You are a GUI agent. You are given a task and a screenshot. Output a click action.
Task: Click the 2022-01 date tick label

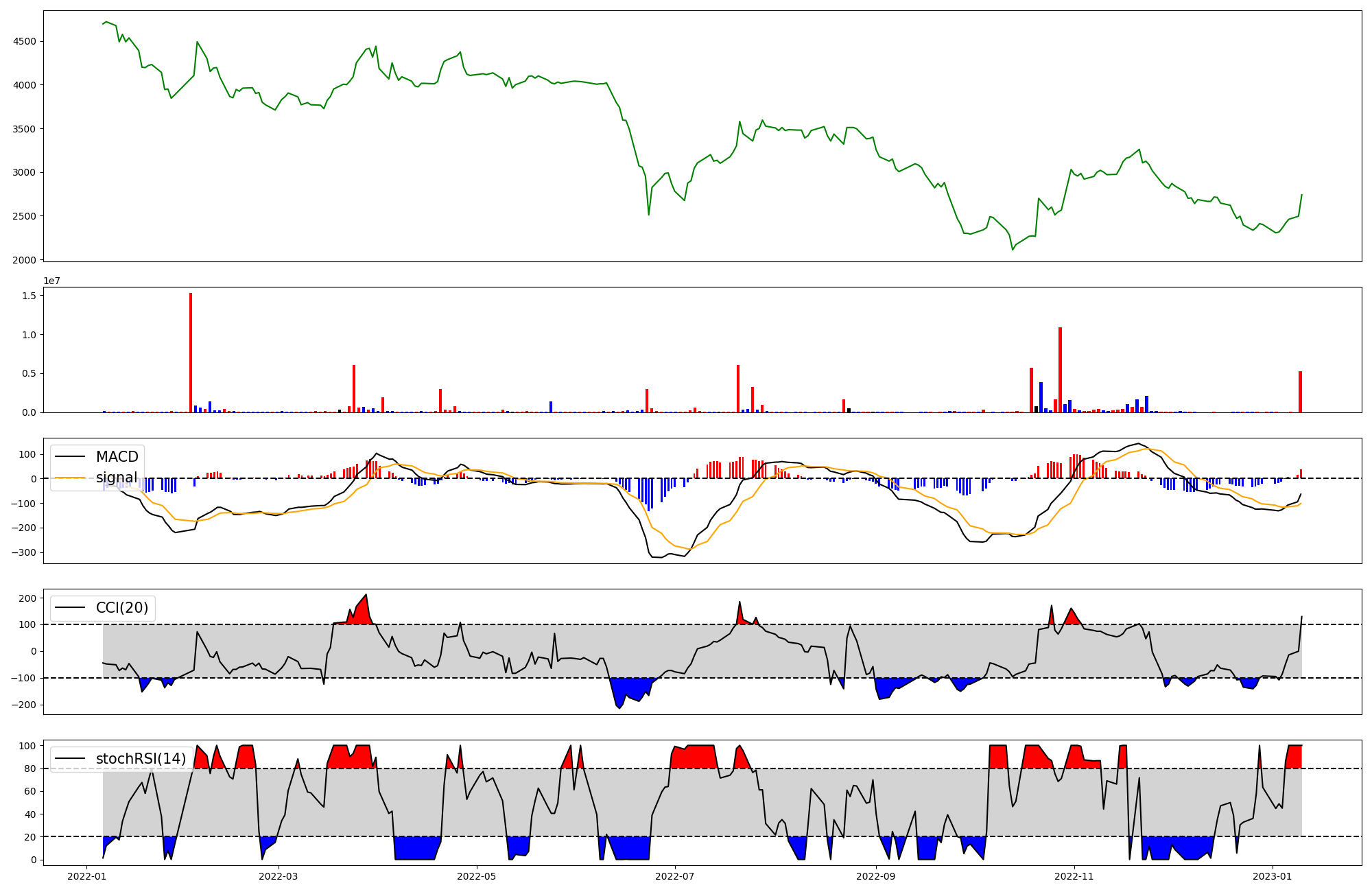86,876
